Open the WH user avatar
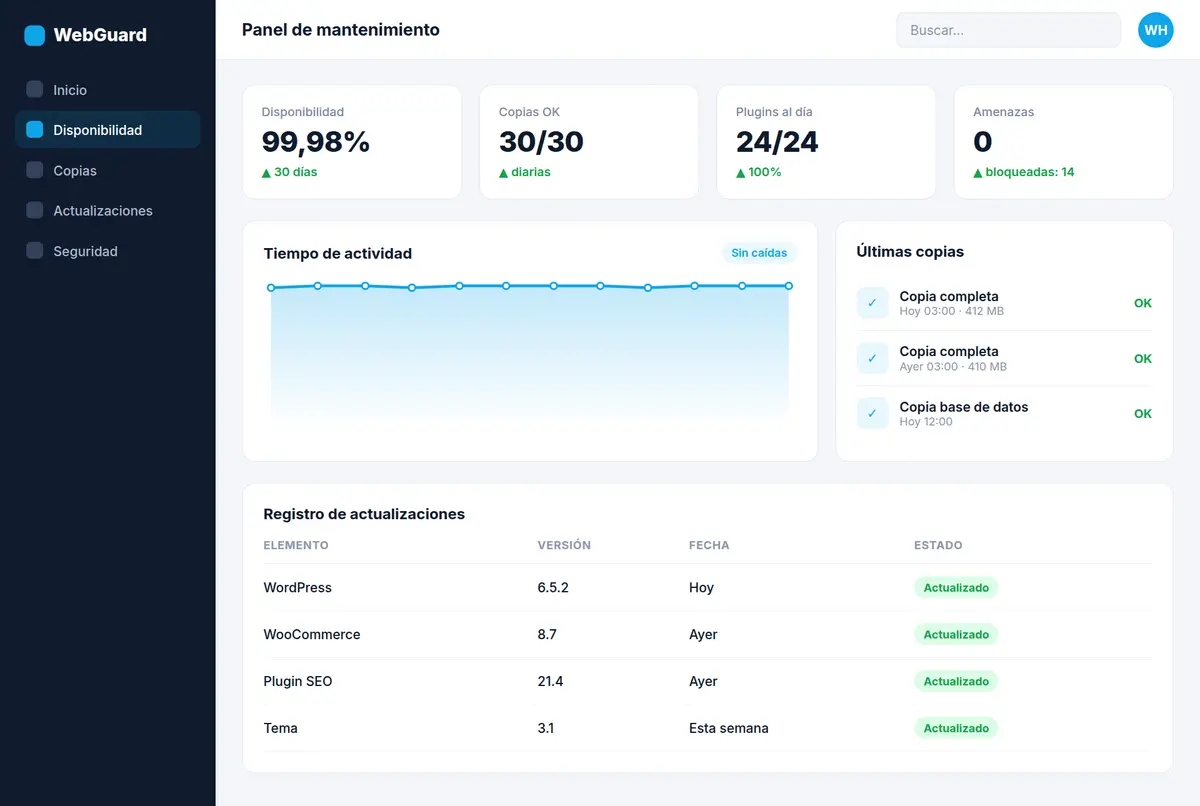Screen dimensions: 1200x806 [1156, 30]
